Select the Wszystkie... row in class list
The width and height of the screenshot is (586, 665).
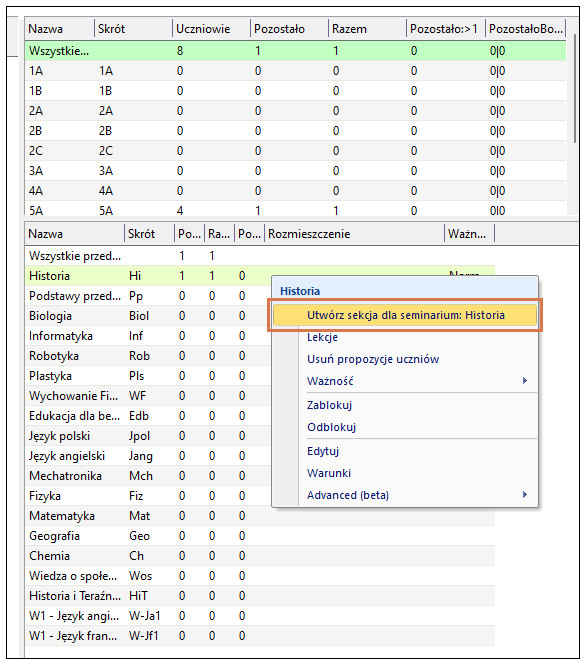tap(296, 51)
